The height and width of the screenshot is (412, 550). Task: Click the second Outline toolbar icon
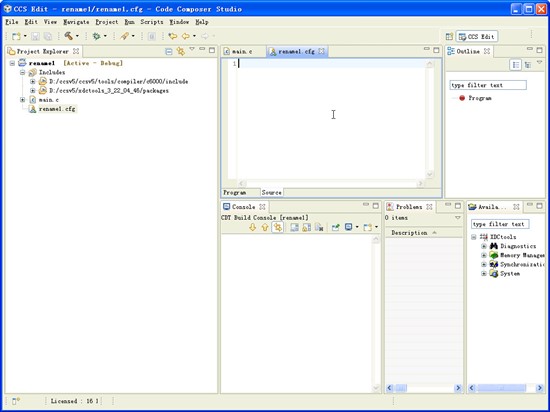[528, 65]
